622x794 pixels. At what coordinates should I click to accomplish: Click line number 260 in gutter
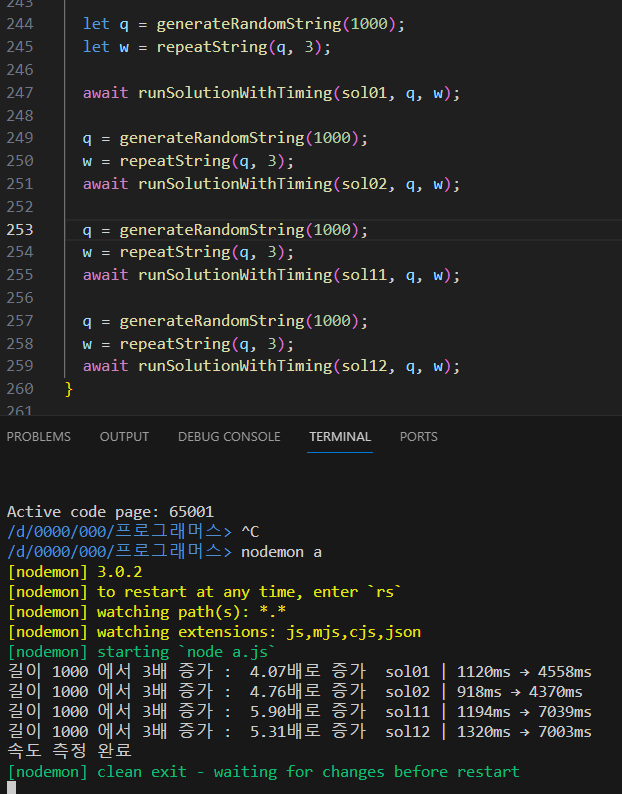[20, 389]
